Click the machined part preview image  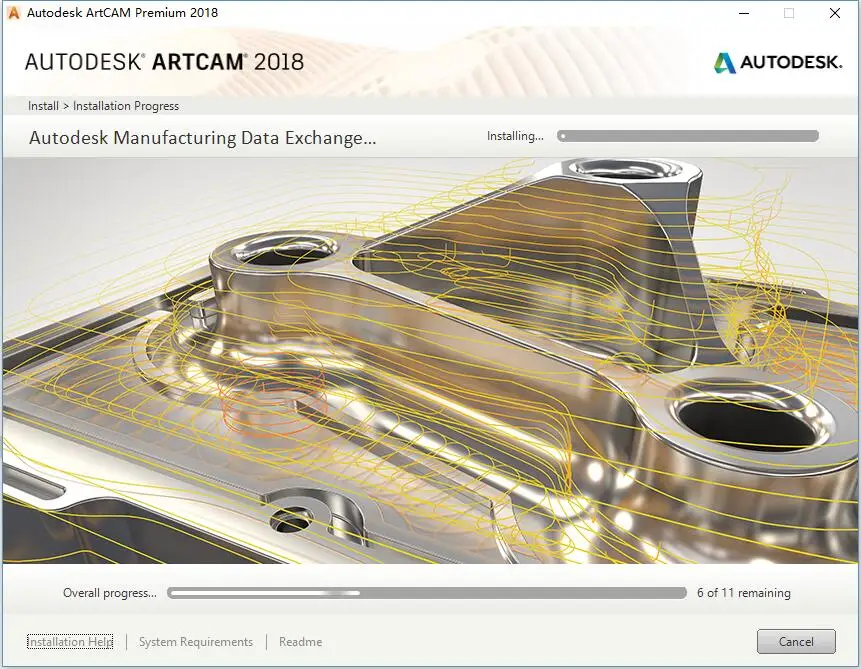pos(430,361)
